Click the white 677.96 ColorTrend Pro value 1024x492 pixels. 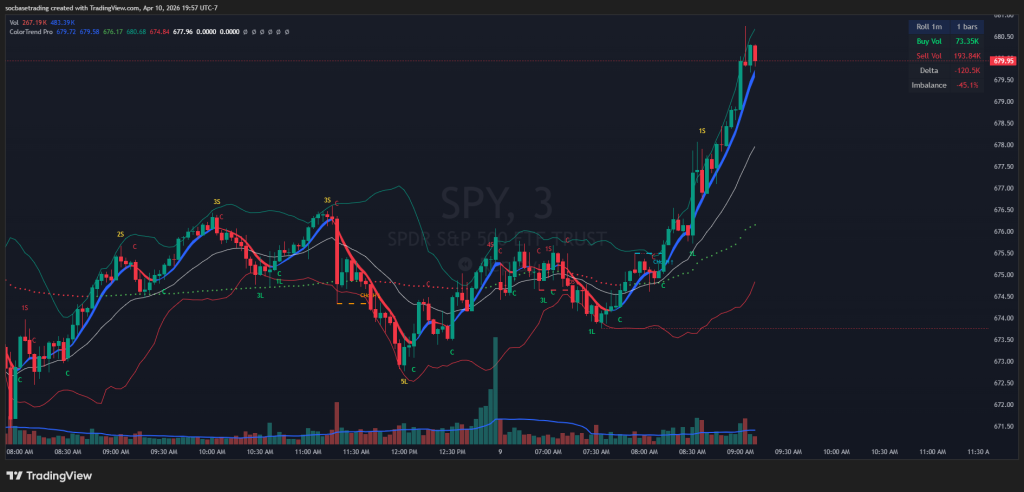pyautogui.click(x=183, y=31)
